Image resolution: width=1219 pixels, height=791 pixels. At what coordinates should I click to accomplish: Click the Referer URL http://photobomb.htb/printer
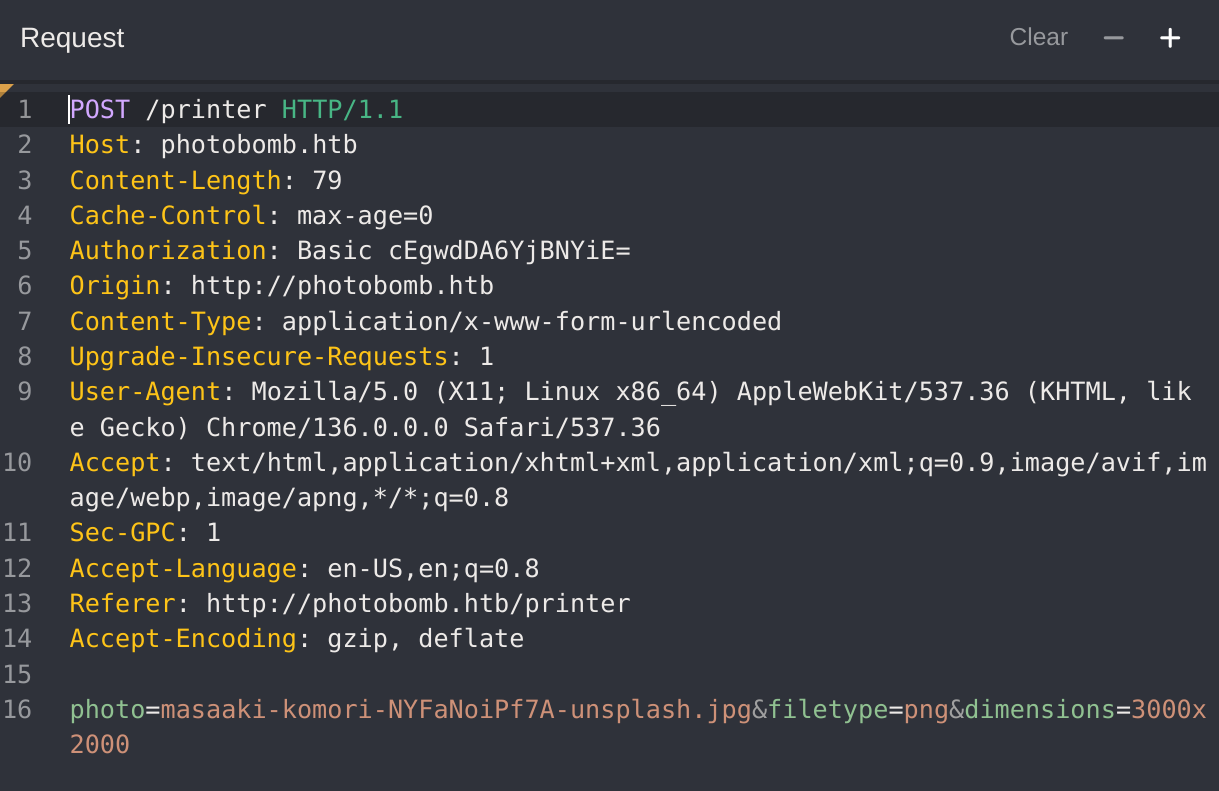[418, 604]
